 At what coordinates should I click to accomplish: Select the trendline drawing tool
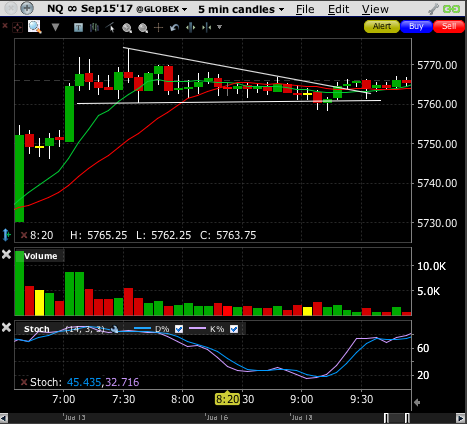click(110, 27)
